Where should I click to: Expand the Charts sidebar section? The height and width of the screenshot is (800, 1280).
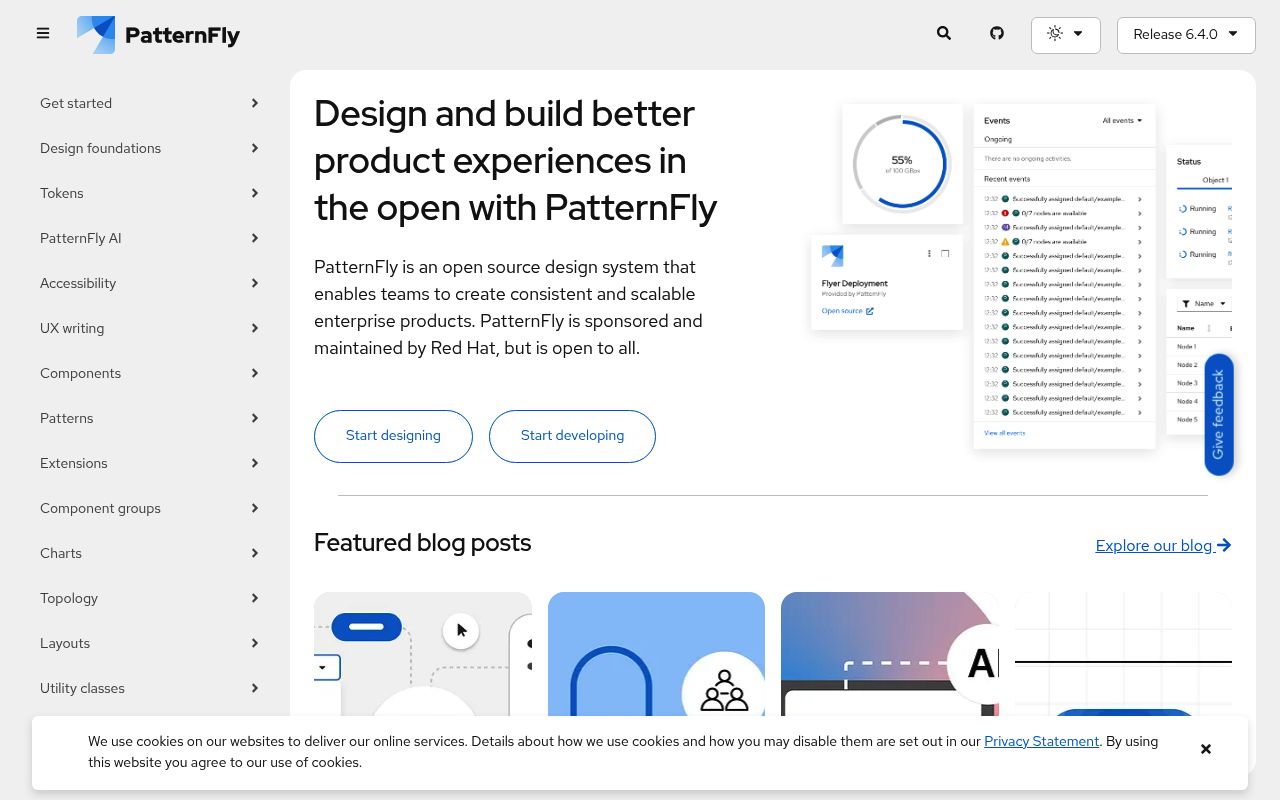click(x=147, y=553)
